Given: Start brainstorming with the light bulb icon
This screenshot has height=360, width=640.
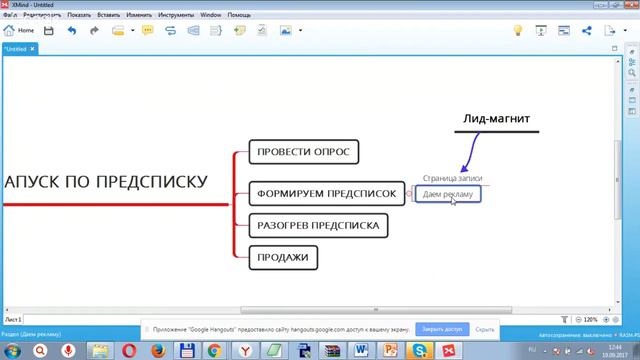Looking at the screenshot, I should 518,31.
